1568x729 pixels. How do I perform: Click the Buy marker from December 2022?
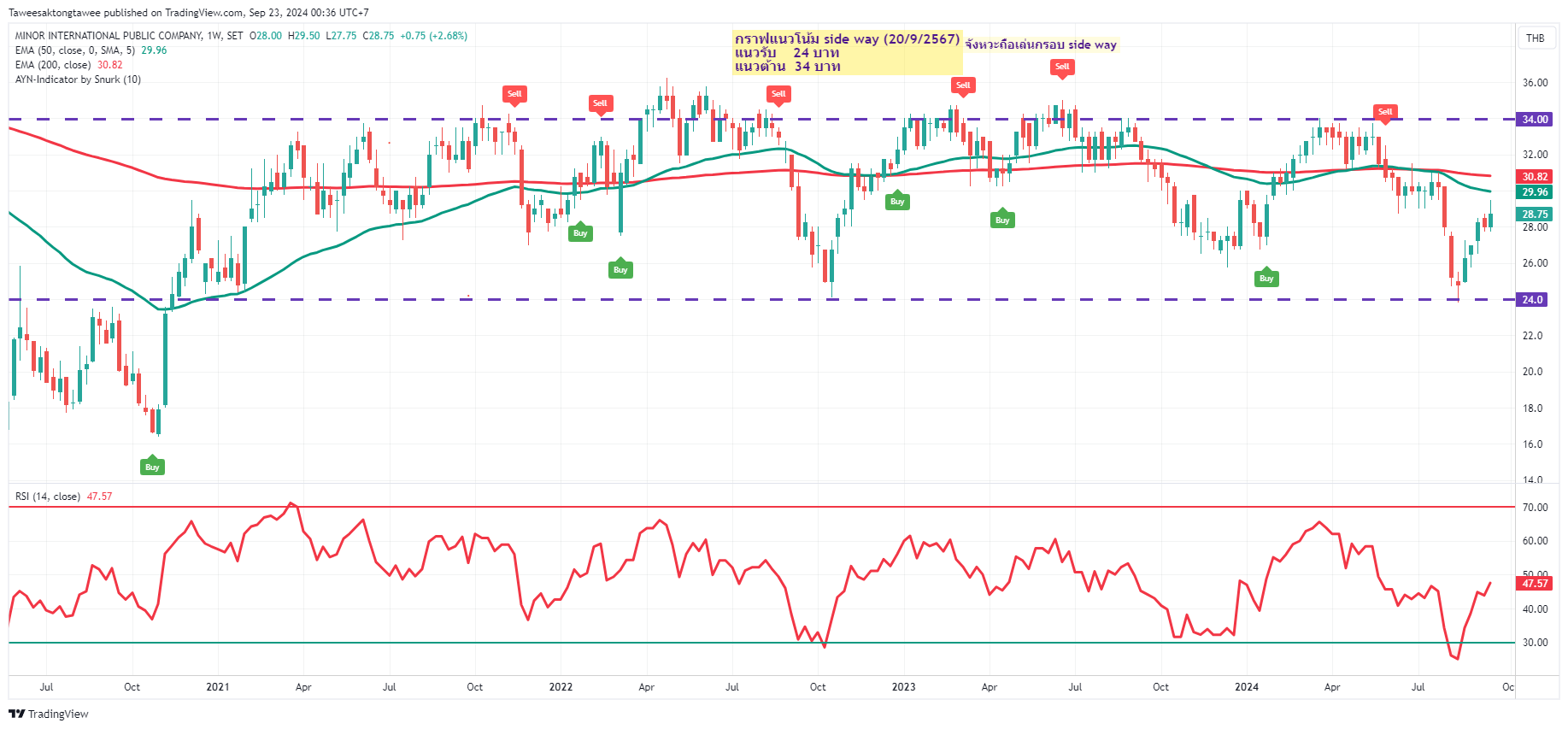point(897,201)
